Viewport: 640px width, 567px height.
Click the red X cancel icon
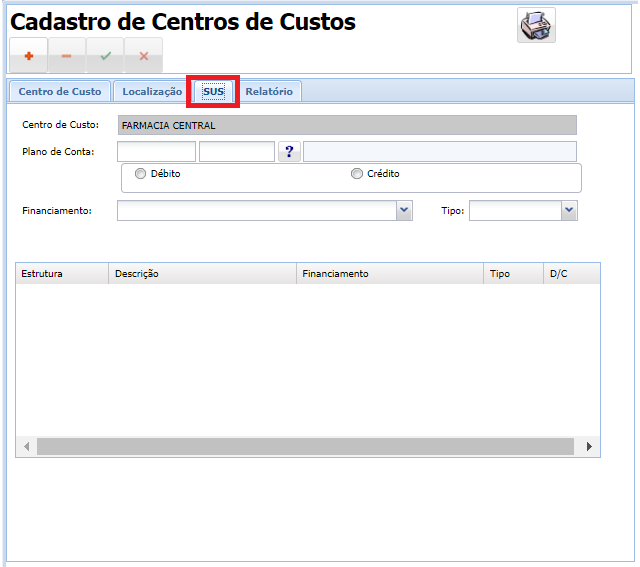point(143,56)
